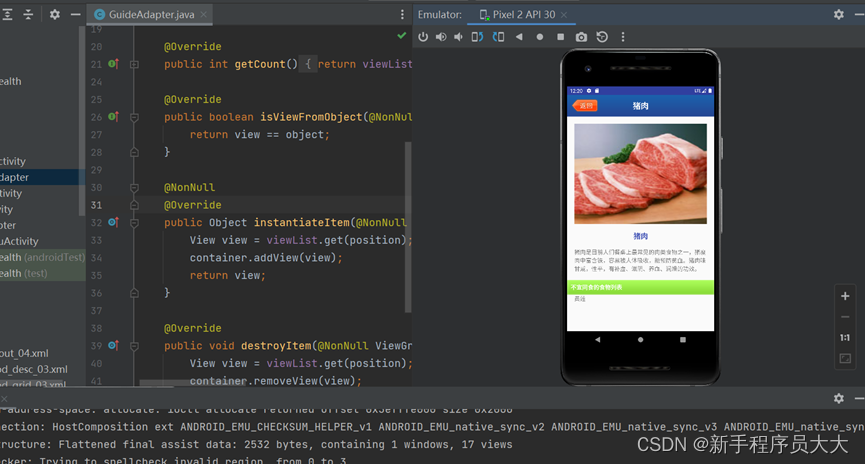Expand folded getCount method at line 21

coord(134,65)
